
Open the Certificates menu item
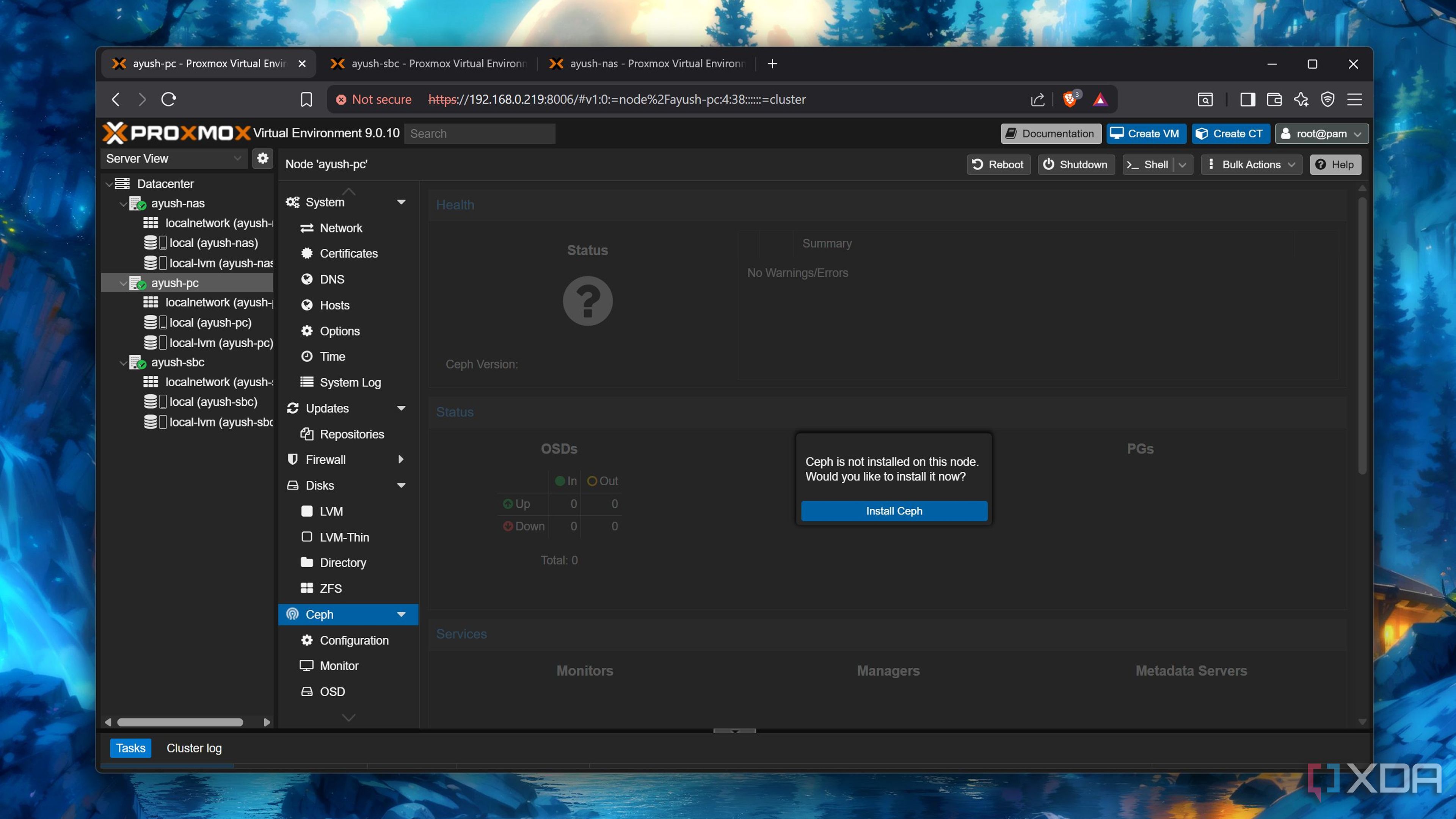(x=348, y=254)
